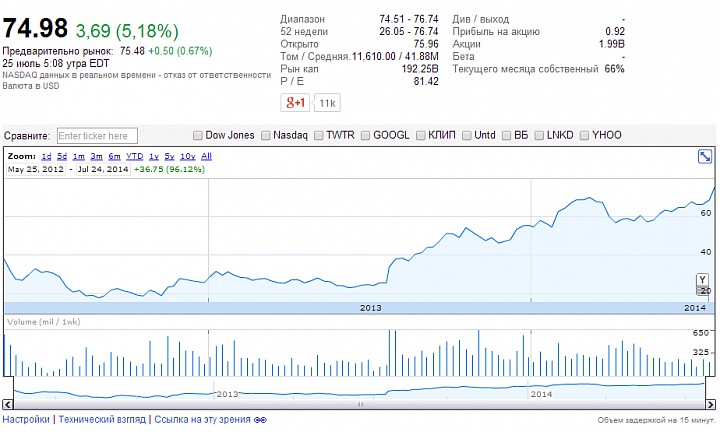Check the TWTR comparison box

tap(318, 135)
